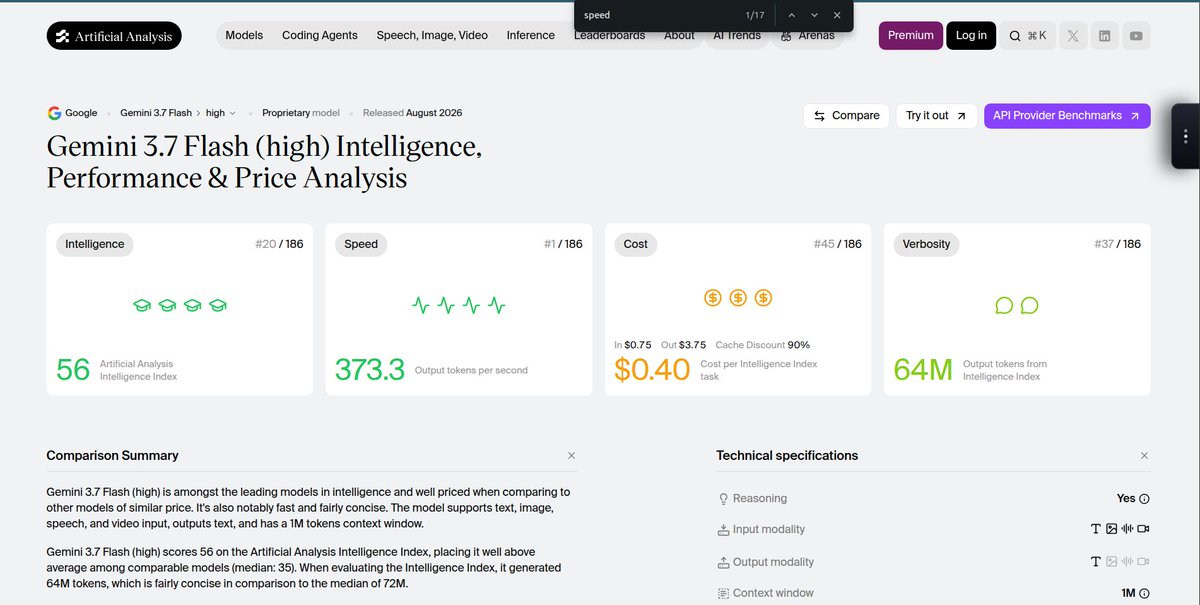Click the Released August 2026 text
Viewport: 1200px width, 605px height.
click(x=412, y=113)
